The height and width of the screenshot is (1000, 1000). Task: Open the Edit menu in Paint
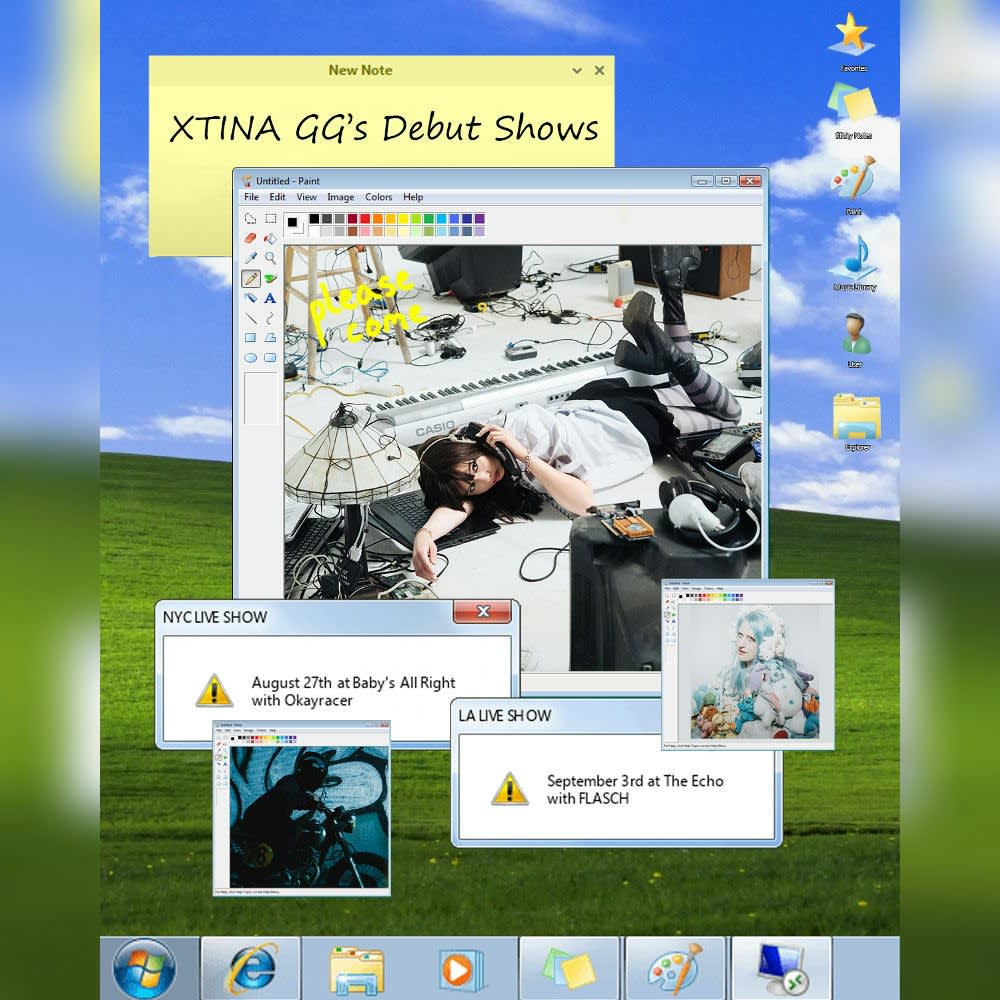tap(277, 197)
